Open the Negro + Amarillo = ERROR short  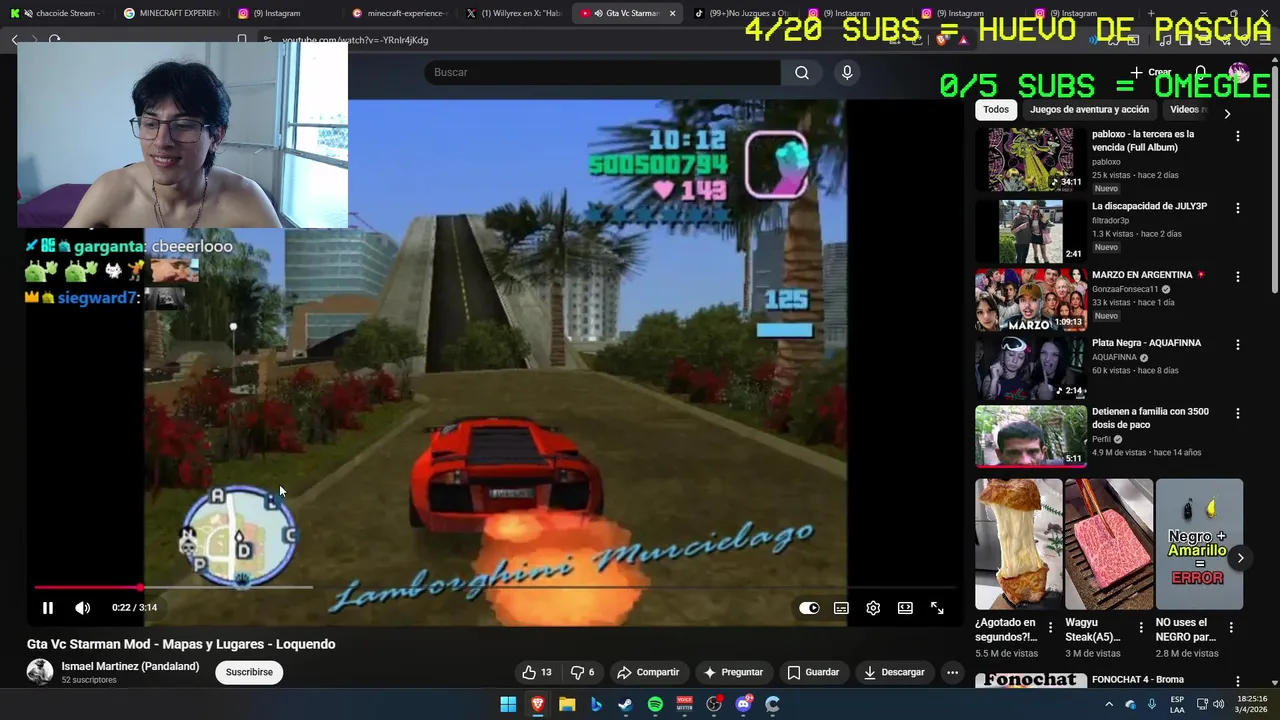[1199, 544]
